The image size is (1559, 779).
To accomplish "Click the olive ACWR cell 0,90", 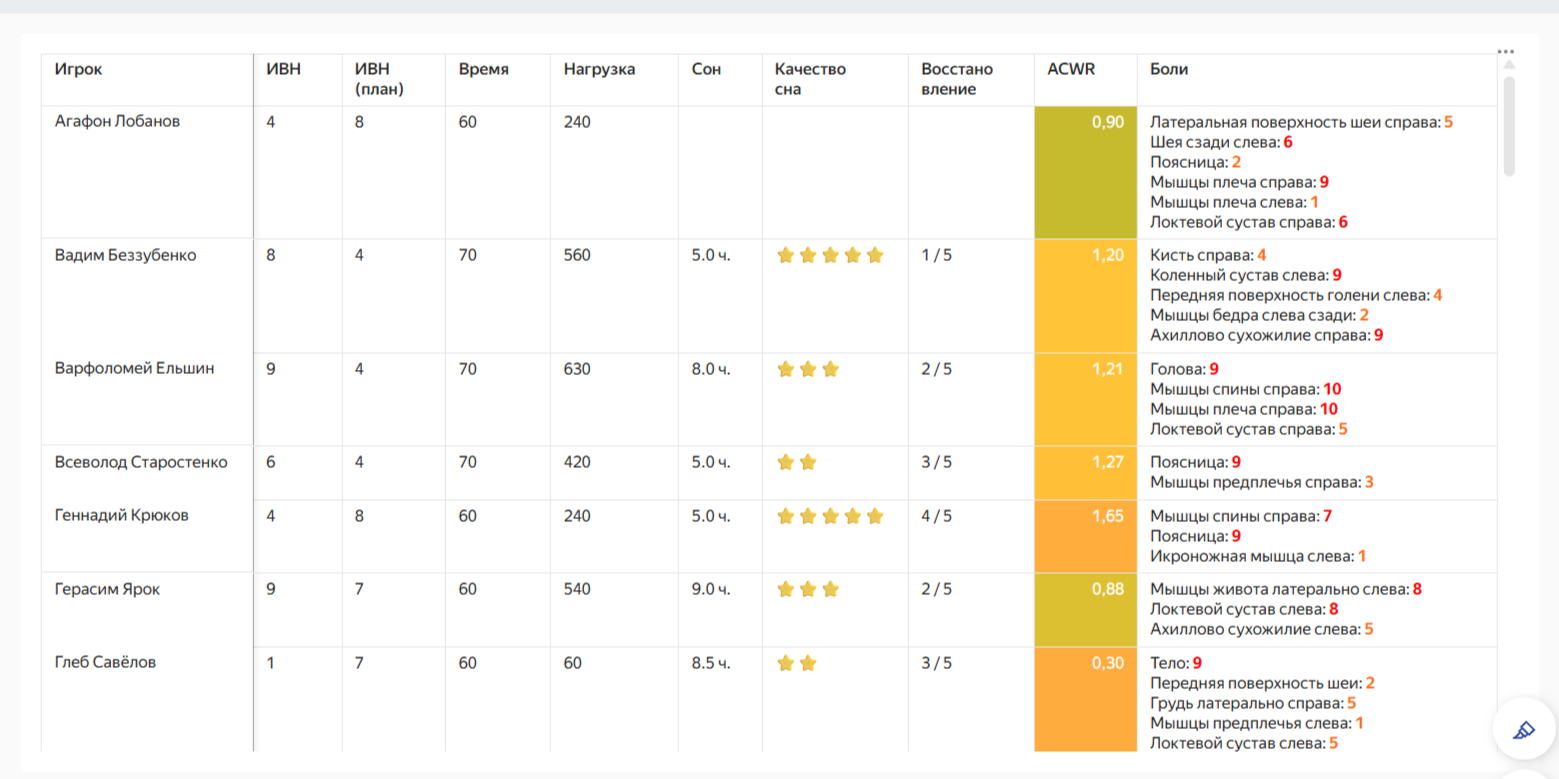I will (1086, 172).
